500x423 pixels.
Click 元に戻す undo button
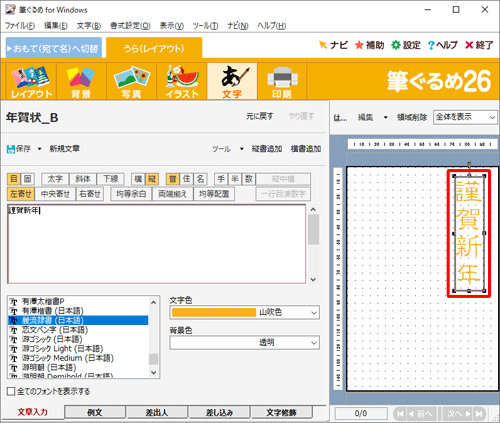tap(260, 116)
